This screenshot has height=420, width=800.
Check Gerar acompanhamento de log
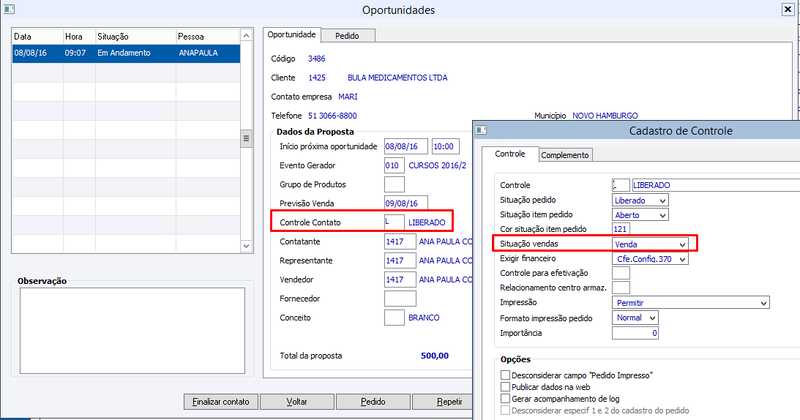coord(505,399)
